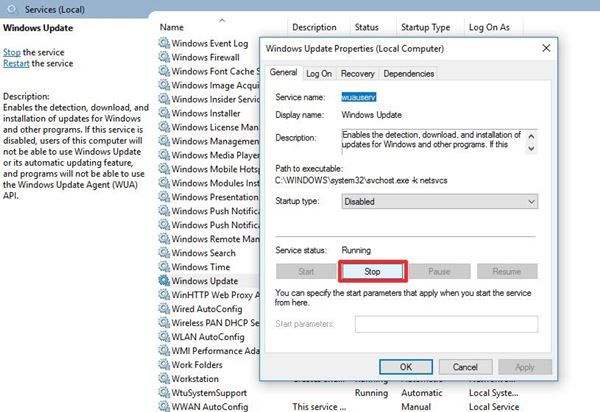Viewport: 600px width, 412px height.
Task: Select the Work Folders service name
Action: point(197,365)
